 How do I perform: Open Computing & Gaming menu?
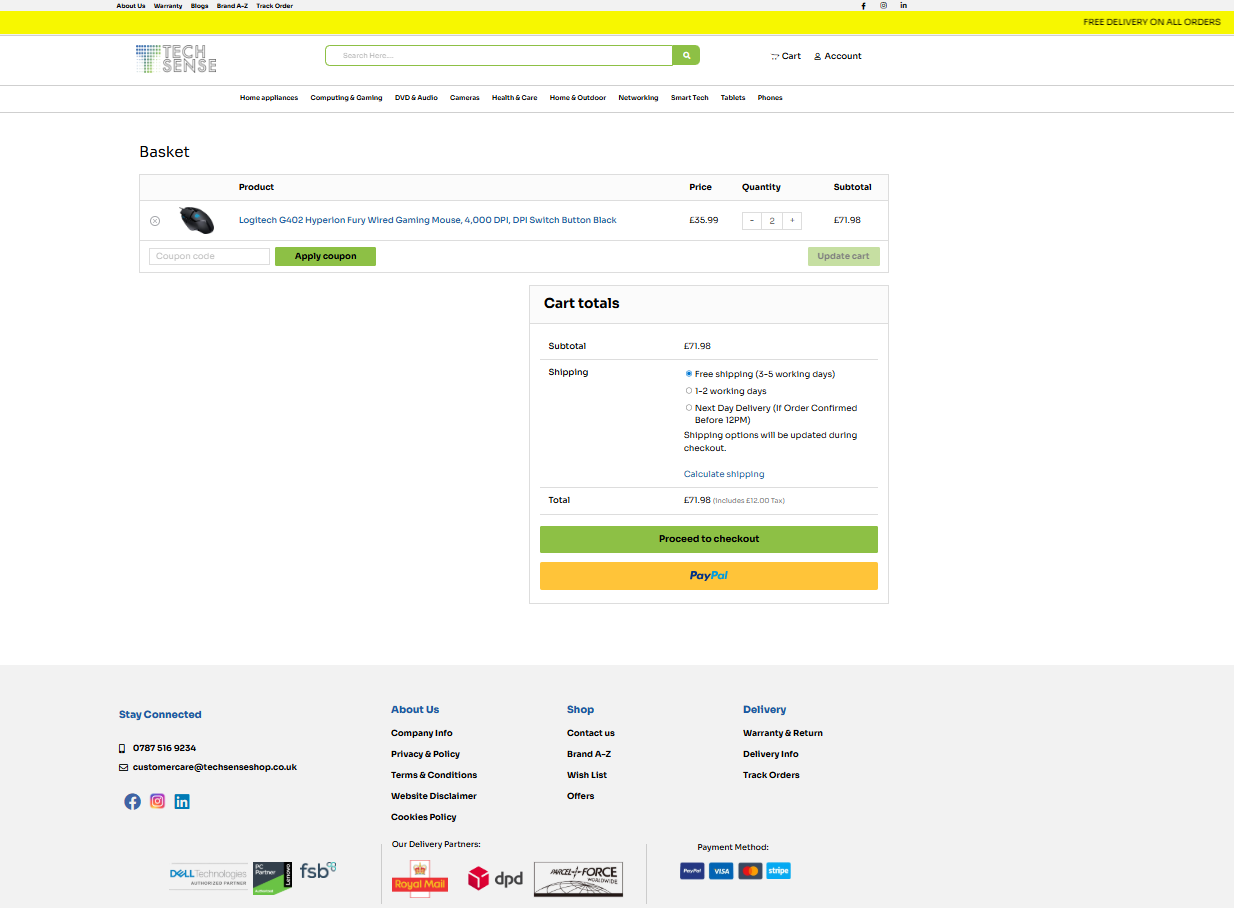[x=346, y=98]
